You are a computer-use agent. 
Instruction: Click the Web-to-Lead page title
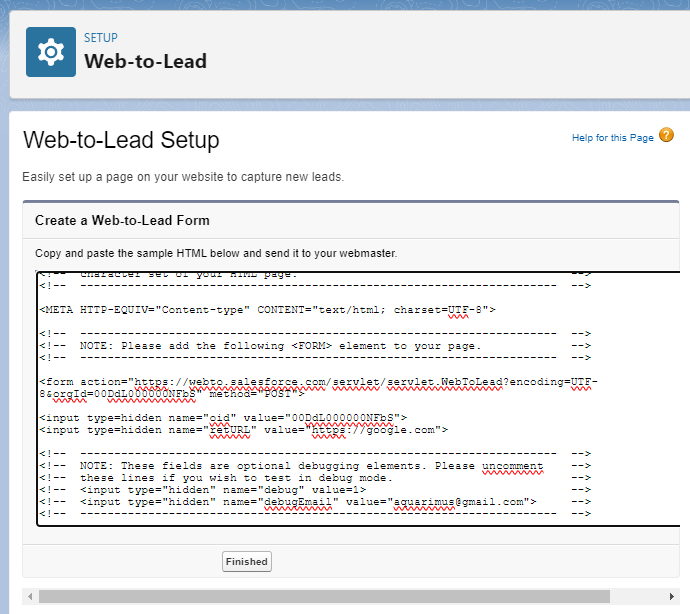146,61
